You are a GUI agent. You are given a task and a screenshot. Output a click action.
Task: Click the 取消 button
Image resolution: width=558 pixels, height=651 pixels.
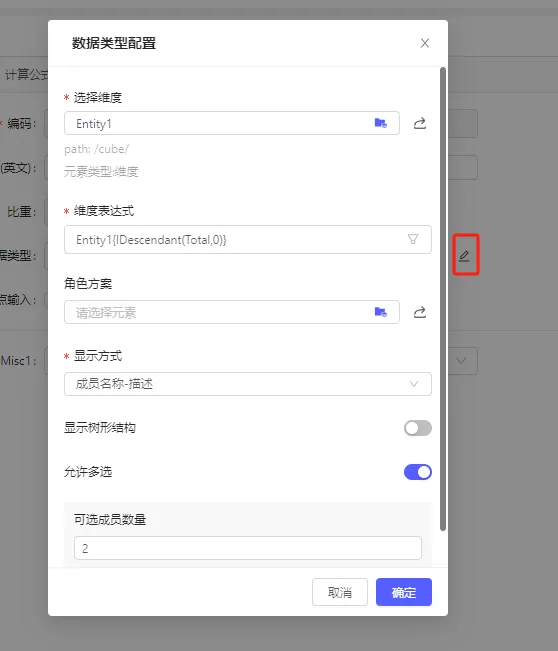tap(340, 592)
